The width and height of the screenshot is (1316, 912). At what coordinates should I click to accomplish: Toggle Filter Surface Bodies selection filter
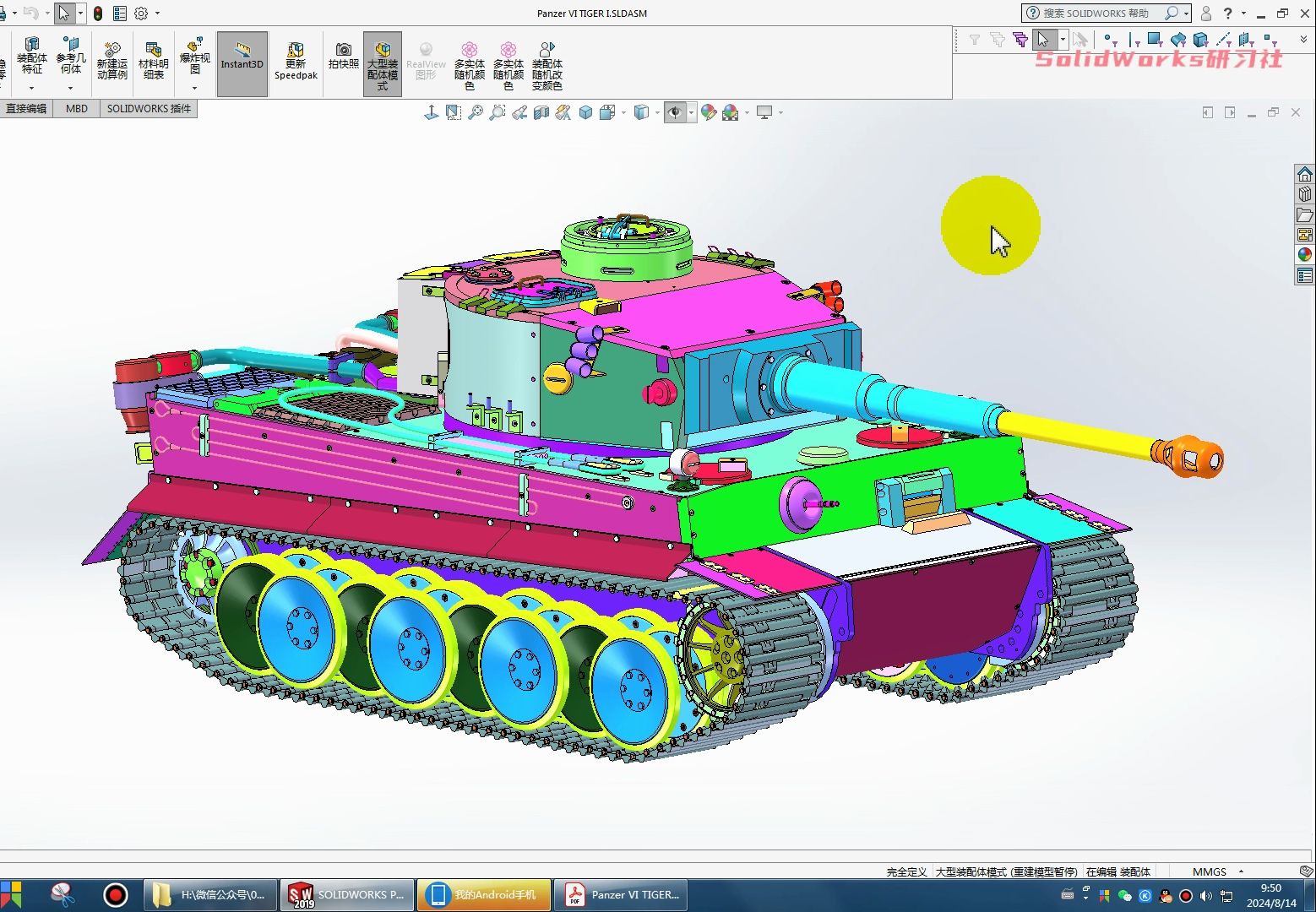coord(1177,40)
